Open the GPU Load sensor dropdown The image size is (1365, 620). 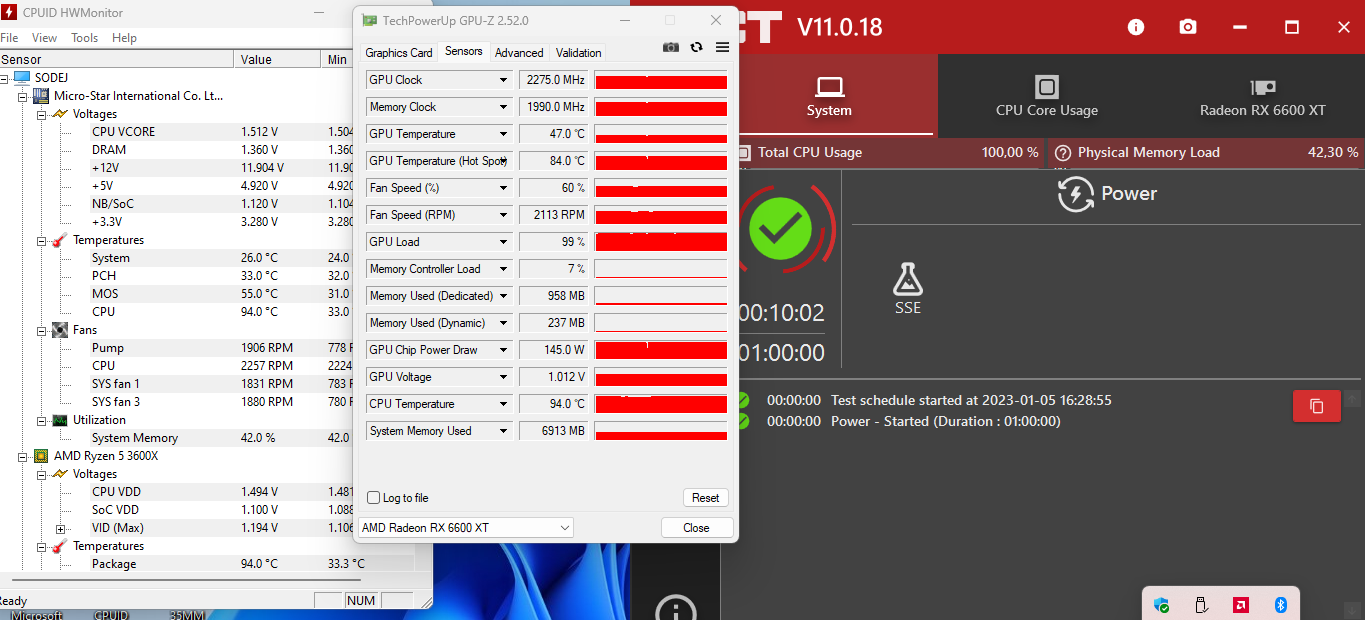[504, 242]
